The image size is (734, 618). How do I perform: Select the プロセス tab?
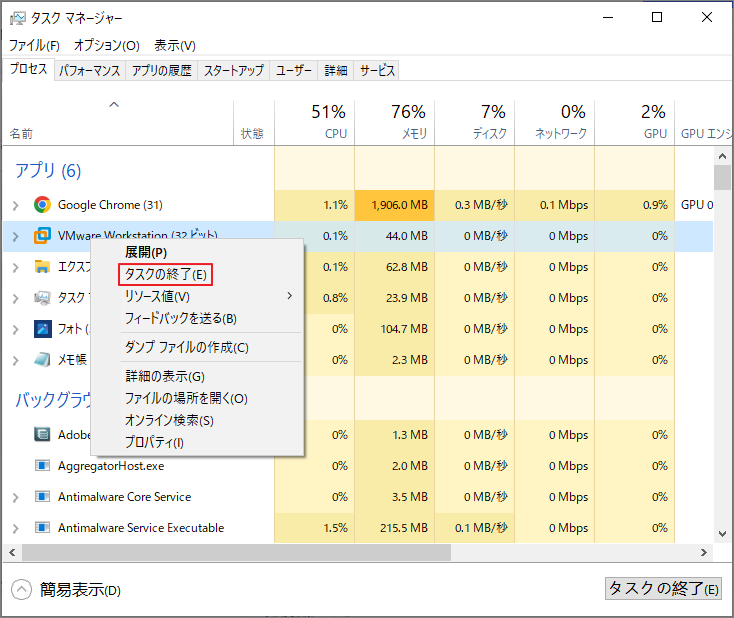coord(29,69)
